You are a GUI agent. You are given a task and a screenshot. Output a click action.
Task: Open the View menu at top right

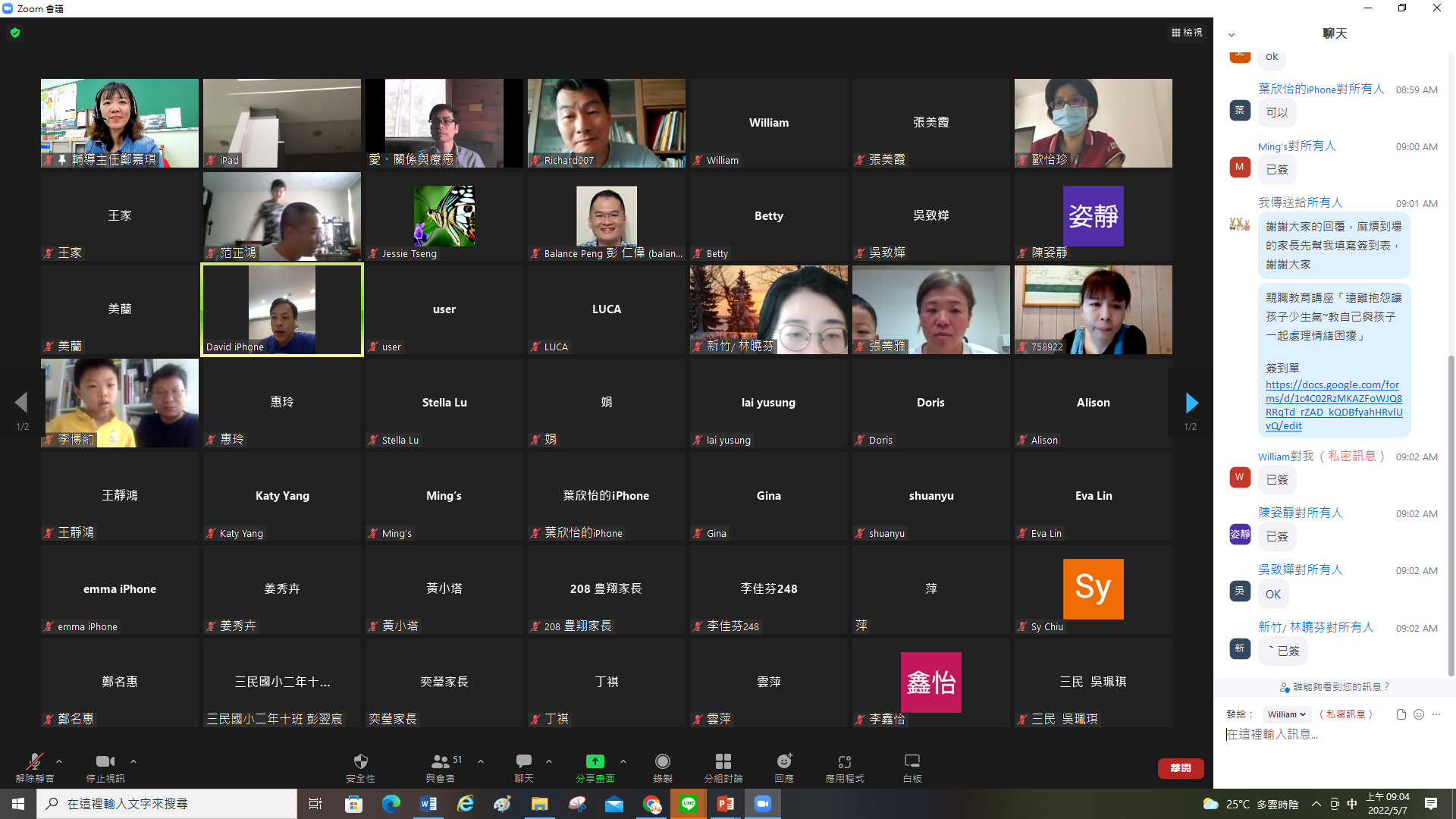coord(1187,33)
